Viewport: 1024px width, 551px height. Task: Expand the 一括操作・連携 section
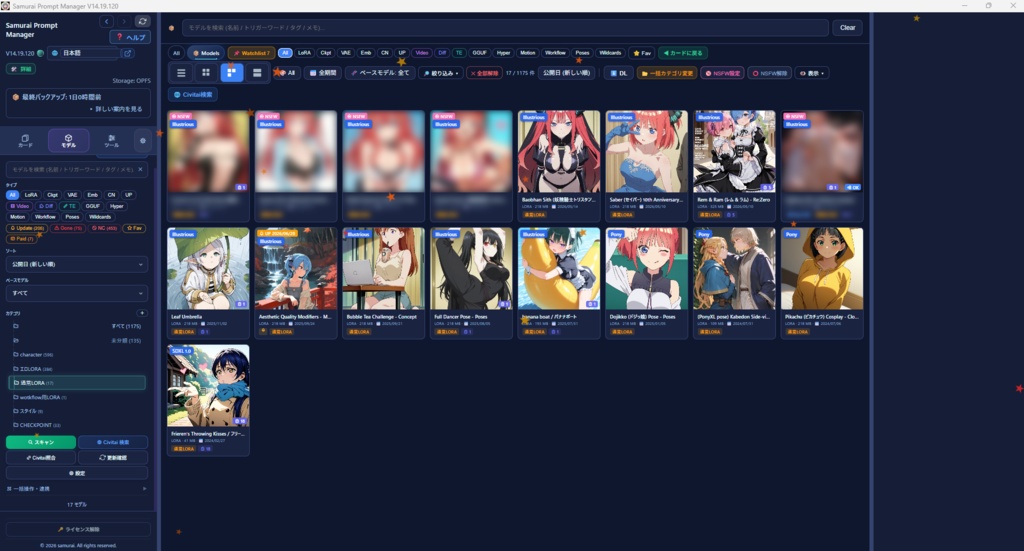pos(77,488)
